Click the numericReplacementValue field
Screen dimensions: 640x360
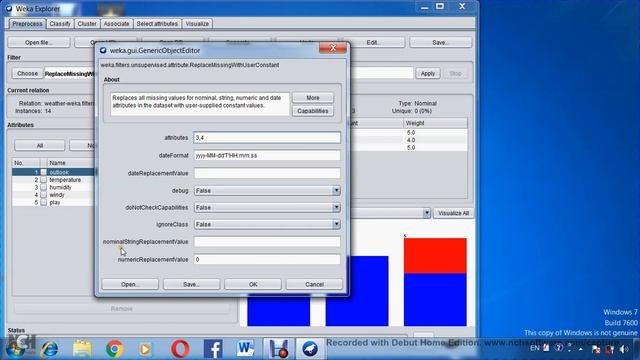coord(267,260)
